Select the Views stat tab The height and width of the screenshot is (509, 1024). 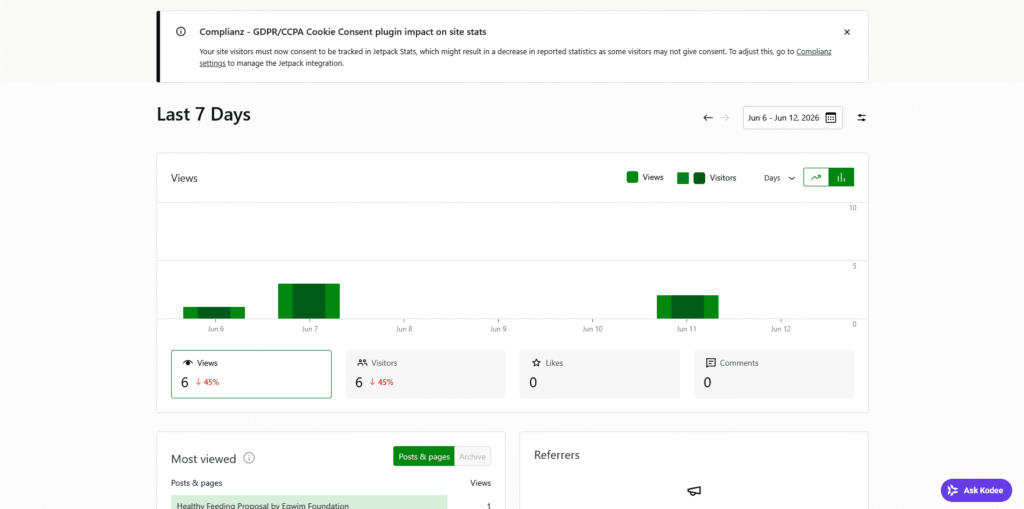[x=251, y=374]
